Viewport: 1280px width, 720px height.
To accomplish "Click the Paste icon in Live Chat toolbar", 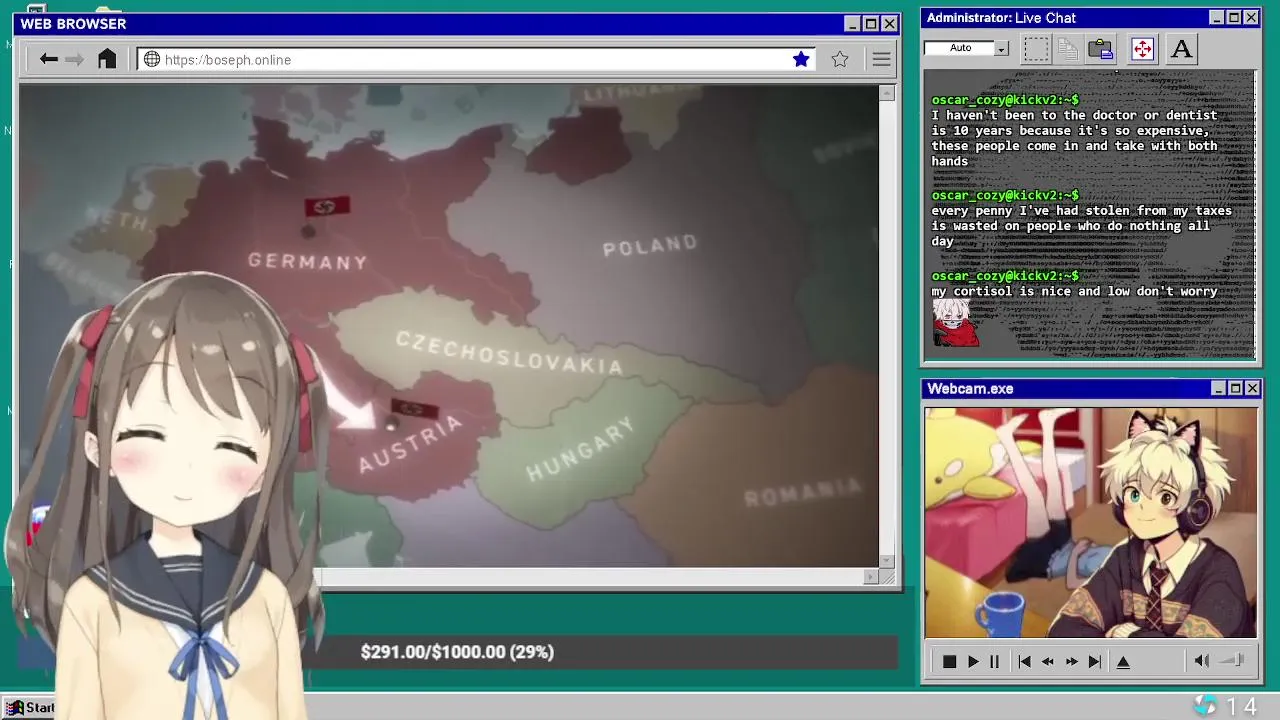I will (1101, 48).
